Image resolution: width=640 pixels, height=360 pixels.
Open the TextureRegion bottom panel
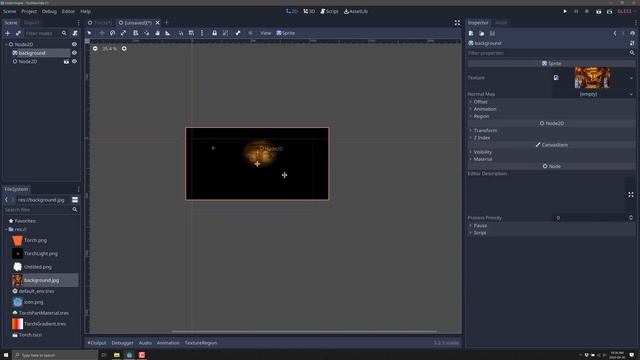coord(201,343)
